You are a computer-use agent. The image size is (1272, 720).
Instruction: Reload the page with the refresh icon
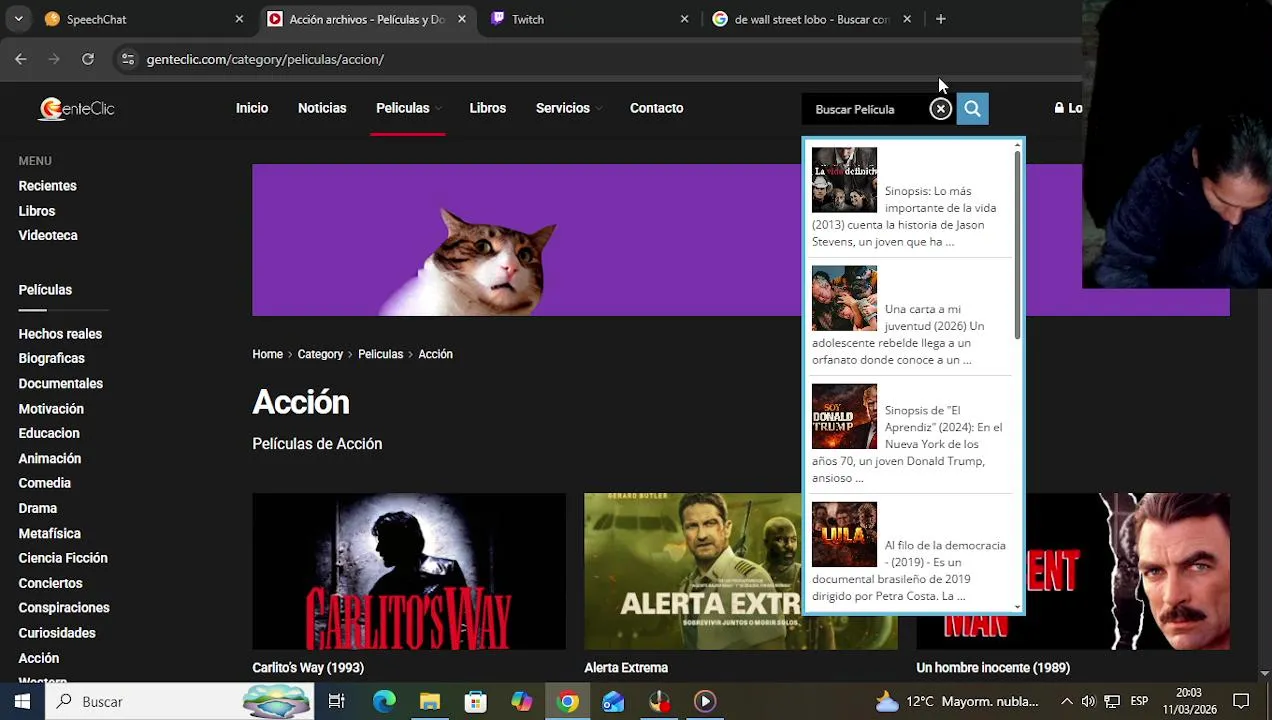click(x=88, y=59)
